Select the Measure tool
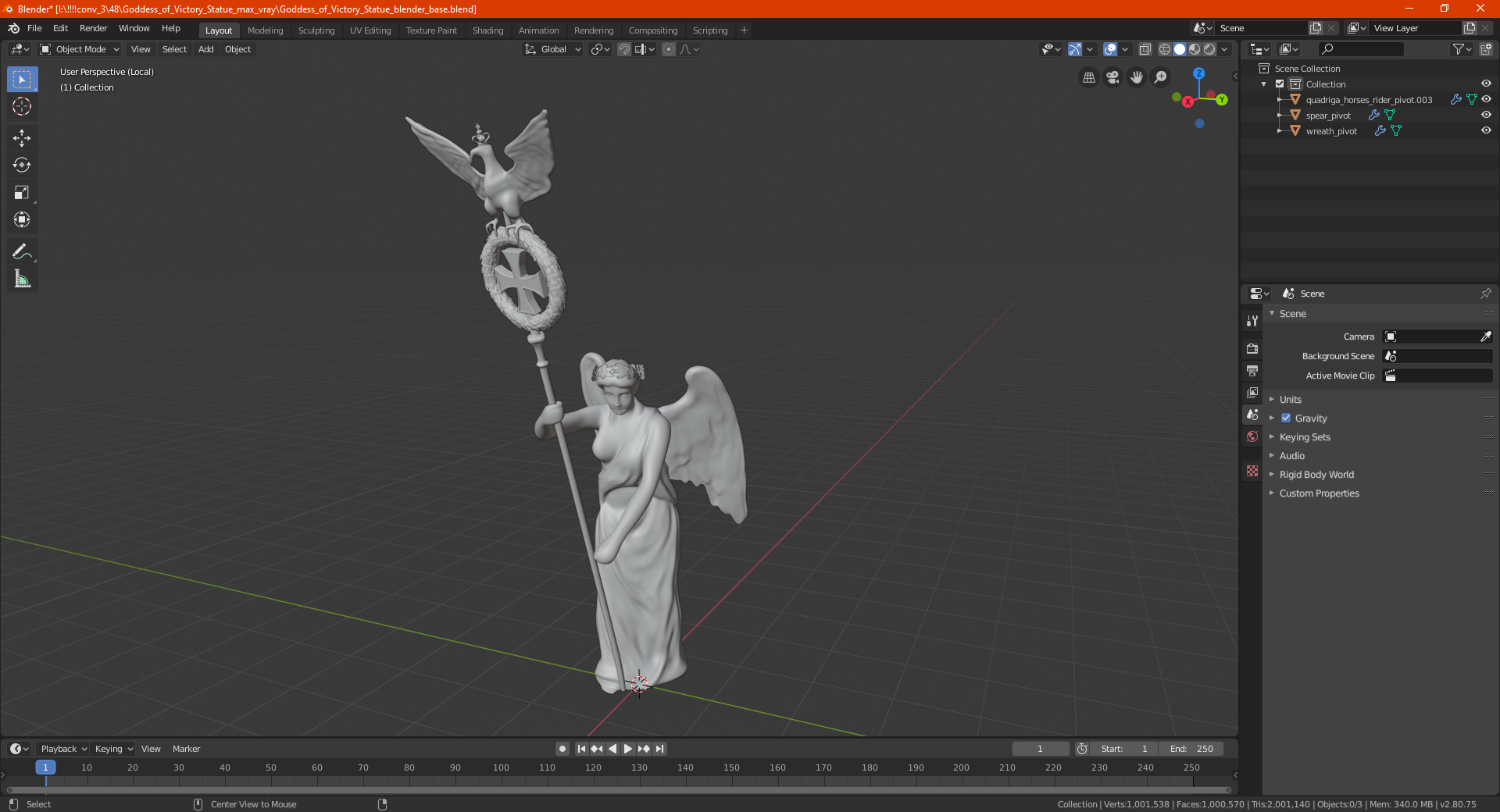Screen dimensions: 1500x812 coord(22,279)
